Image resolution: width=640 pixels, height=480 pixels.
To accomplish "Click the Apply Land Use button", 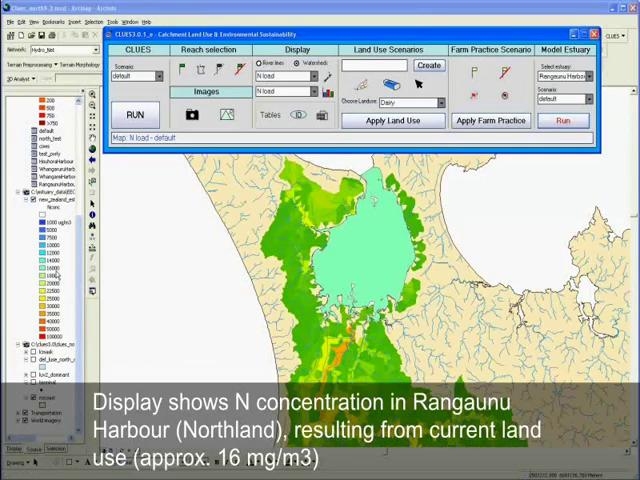I will (x=393, y=120).
